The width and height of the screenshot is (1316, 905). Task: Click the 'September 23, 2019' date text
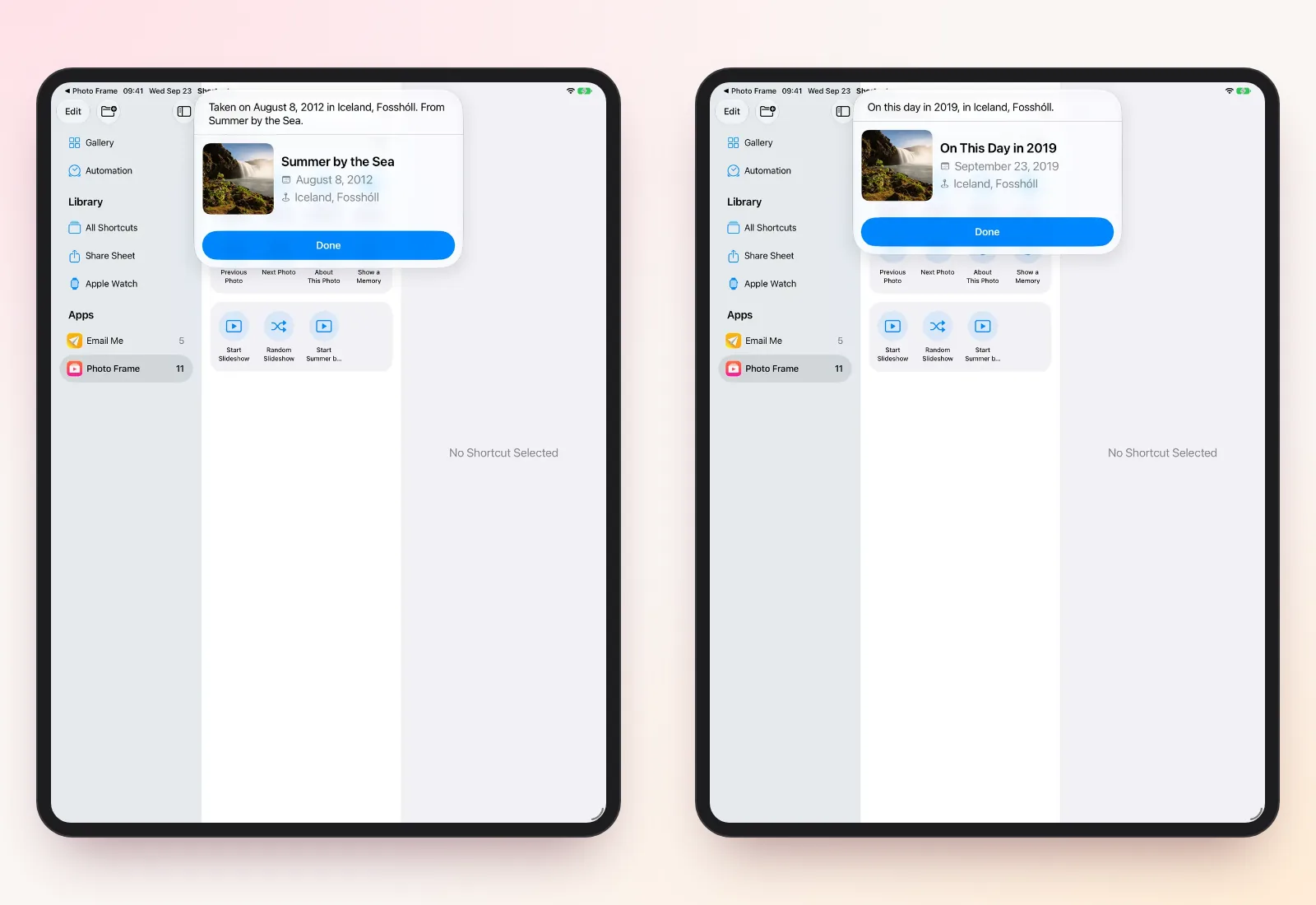1007,166
